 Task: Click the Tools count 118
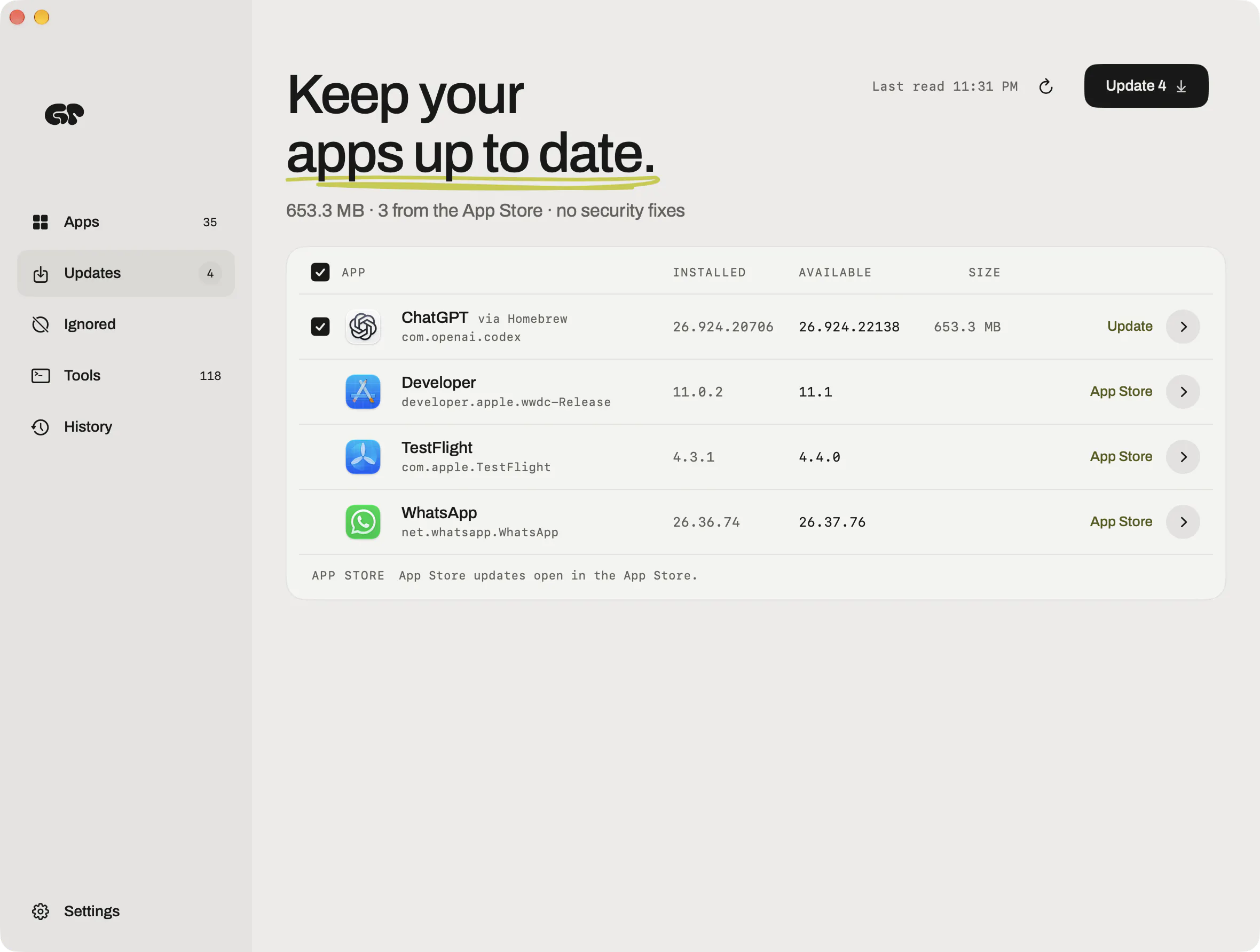point(210,376)
